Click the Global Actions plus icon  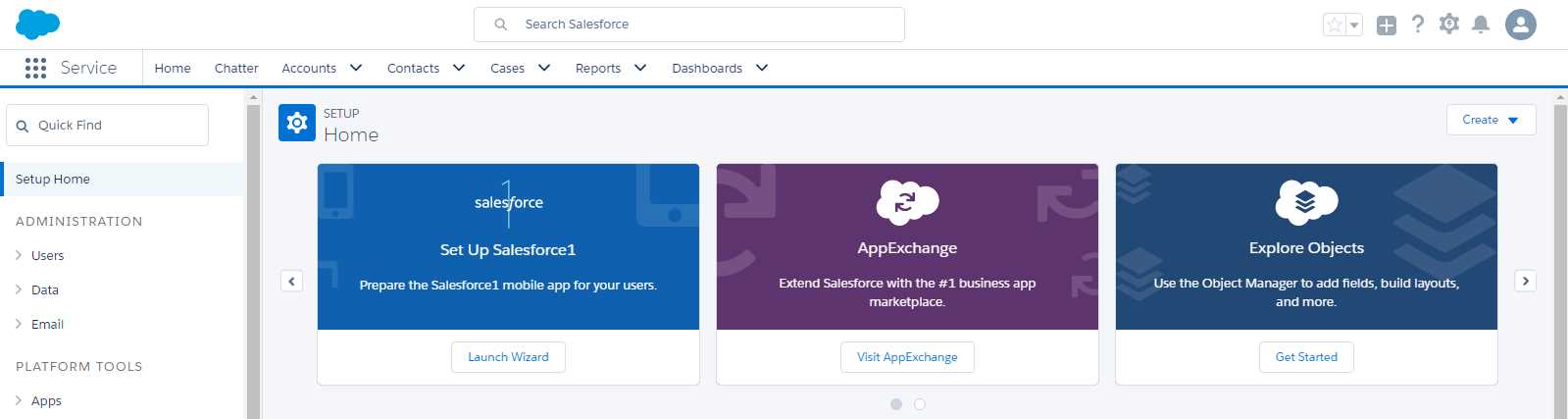point(1386,26)
